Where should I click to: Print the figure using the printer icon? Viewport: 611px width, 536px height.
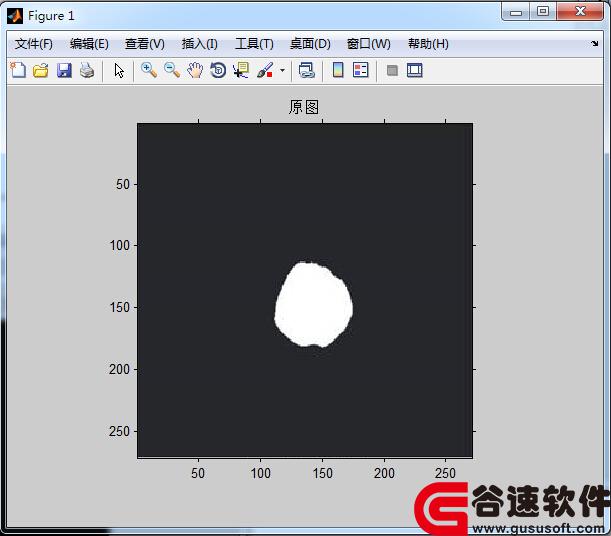87,71
